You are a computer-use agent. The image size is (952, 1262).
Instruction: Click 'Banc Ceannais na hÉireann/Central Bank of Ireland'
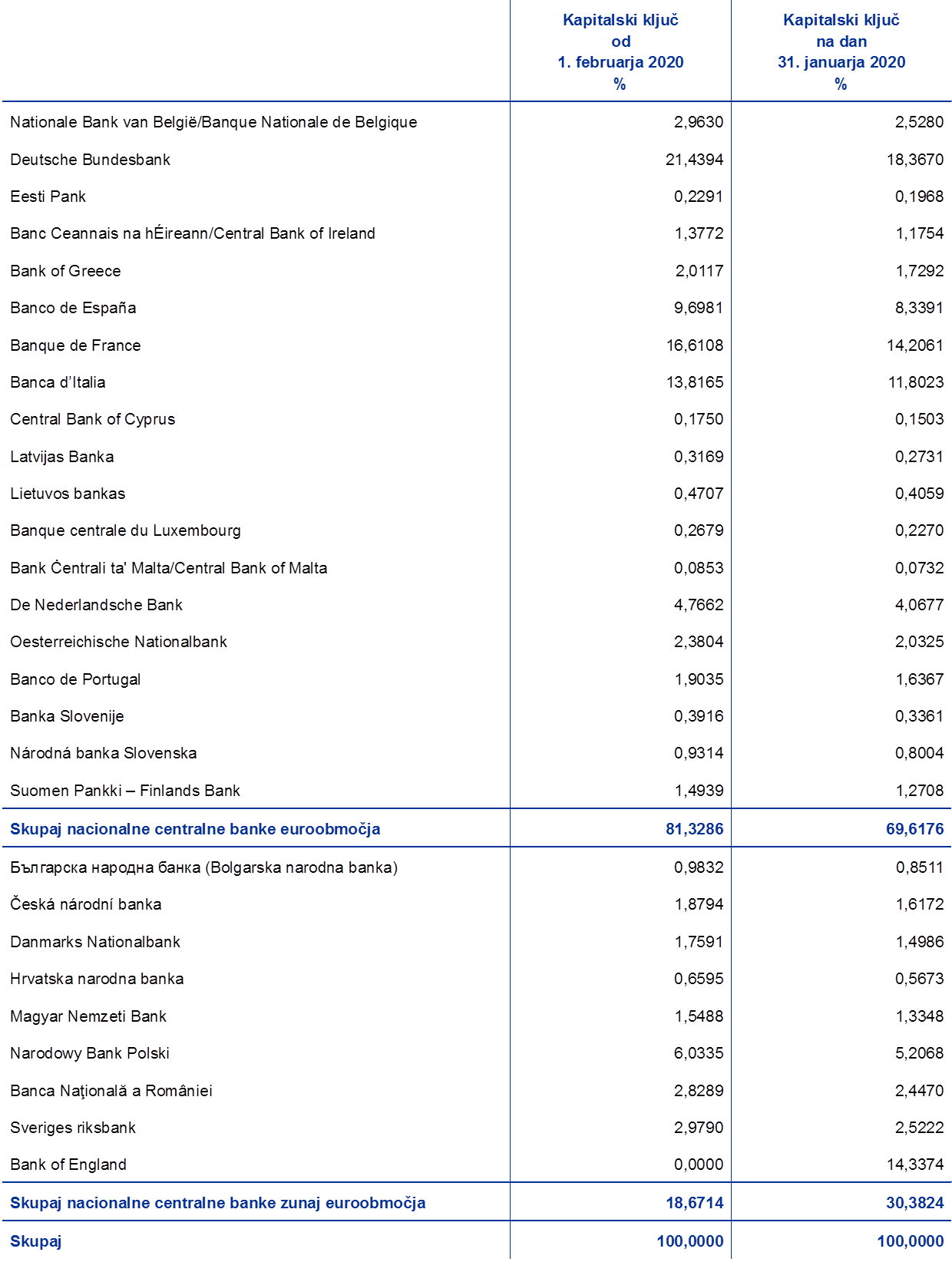(x=193, y=233)
